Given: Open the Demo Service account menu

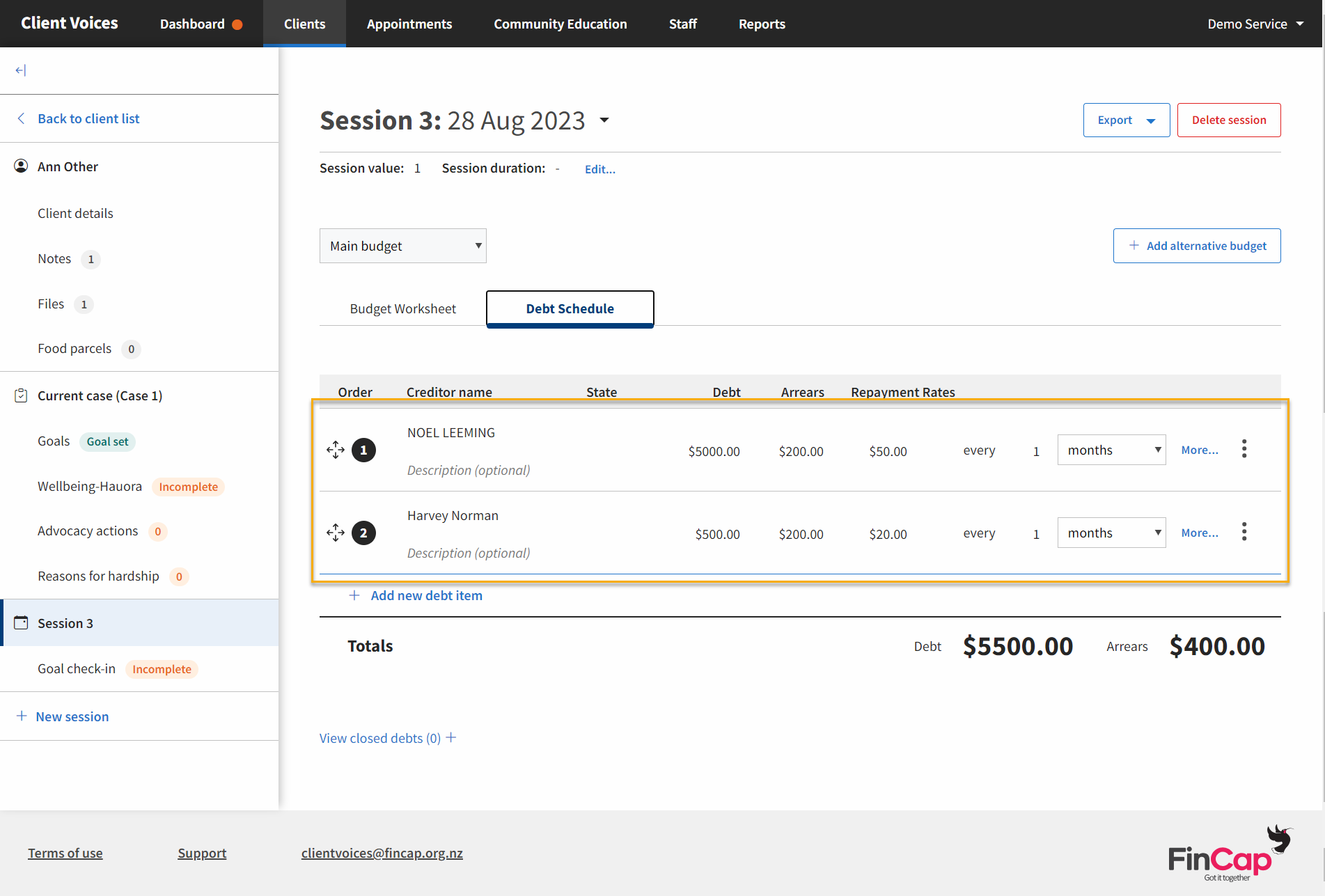Looking at the screenshot, I should click(1255, 24).
